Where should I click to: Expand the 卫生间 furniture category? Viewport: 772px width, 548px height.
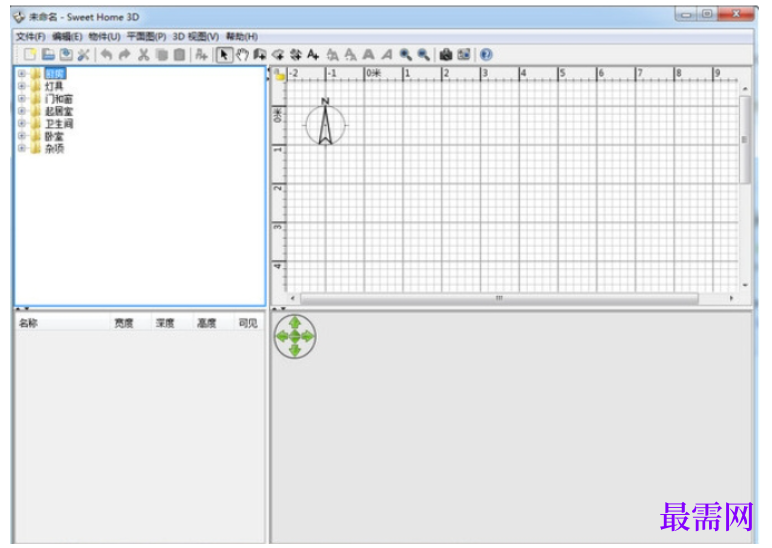pos(22,124)
